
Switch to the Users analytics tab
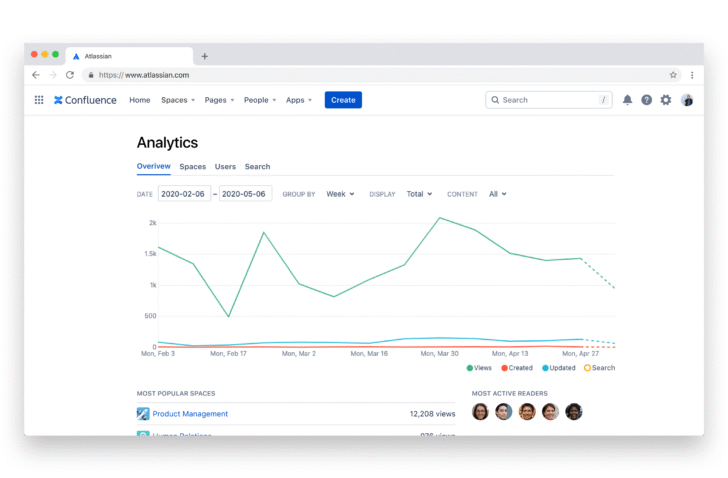(x=225, y=167)
